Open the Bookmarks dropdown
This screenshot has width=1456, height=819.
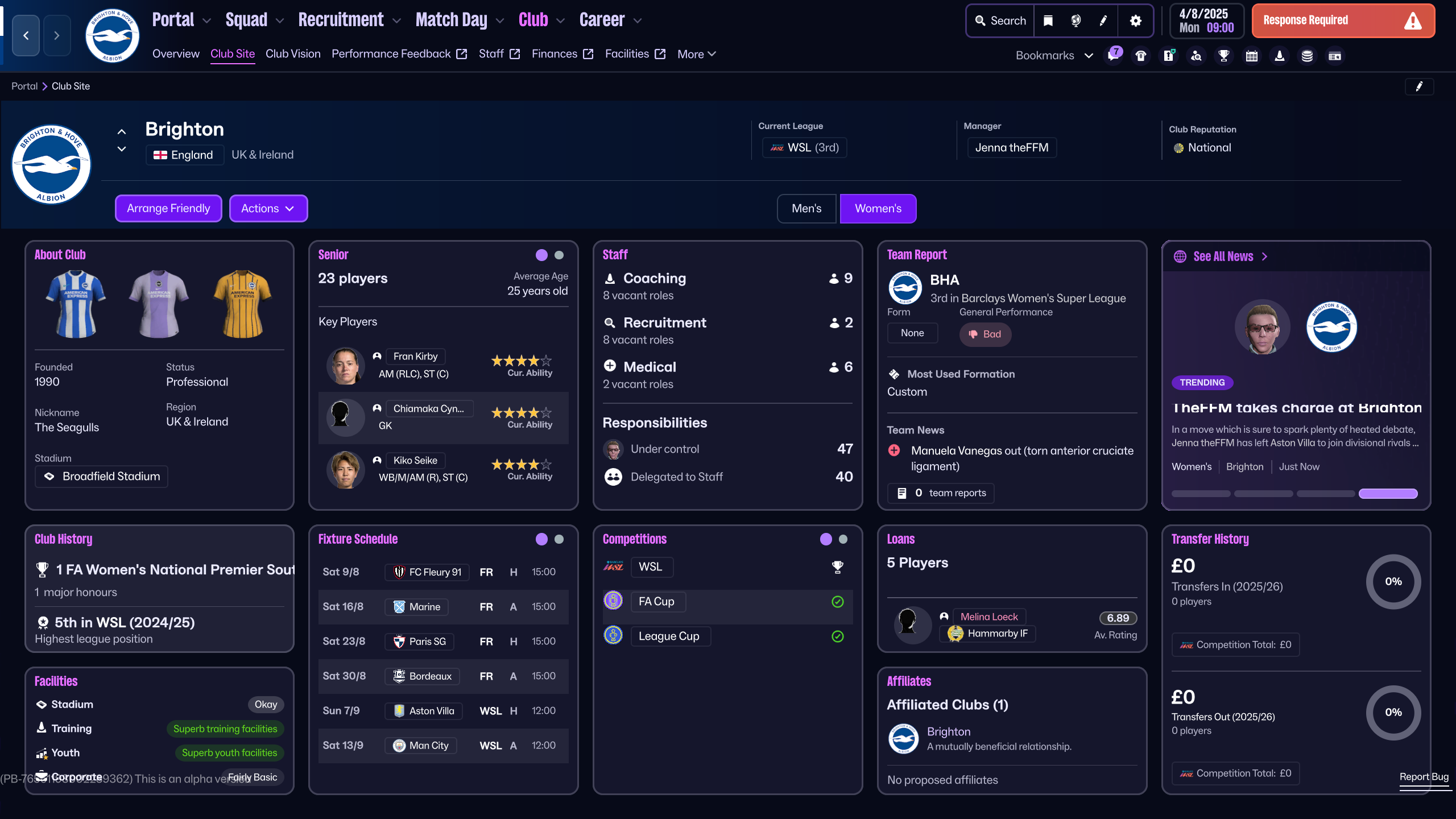click(x=1054, y=56)
